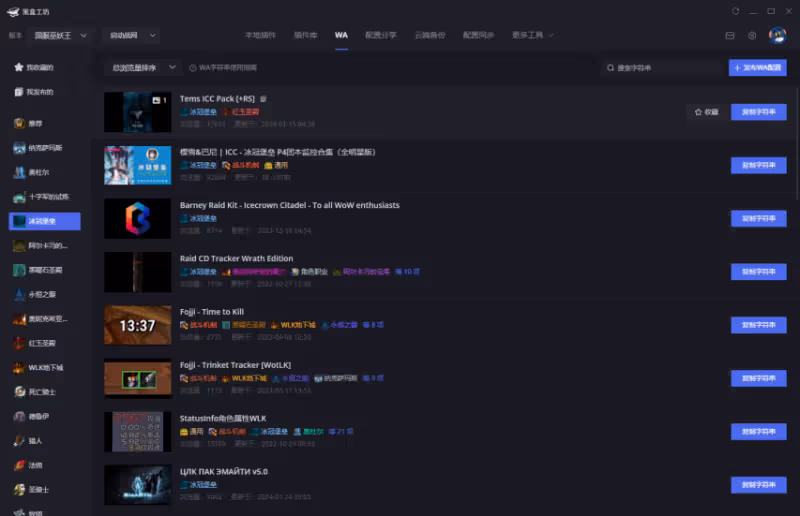
Task: Select the Mage class category
Action: pyautogui.click(x=29, y=465)
